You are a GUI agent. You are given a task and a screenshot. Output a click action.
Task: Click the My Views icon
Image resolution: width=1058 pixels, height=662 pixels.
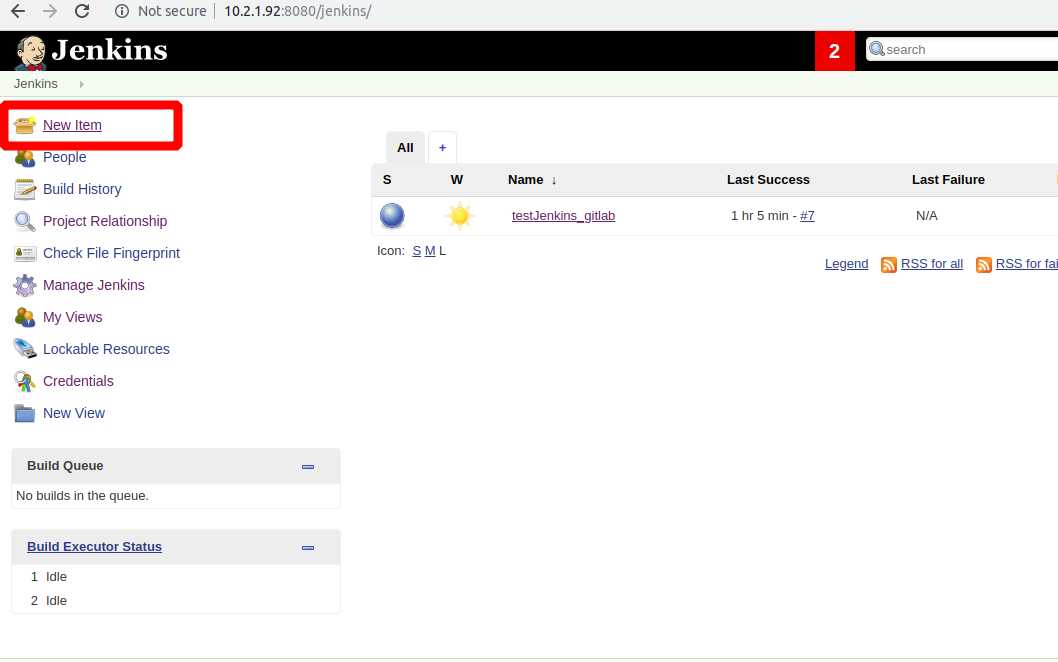[25, 317]
